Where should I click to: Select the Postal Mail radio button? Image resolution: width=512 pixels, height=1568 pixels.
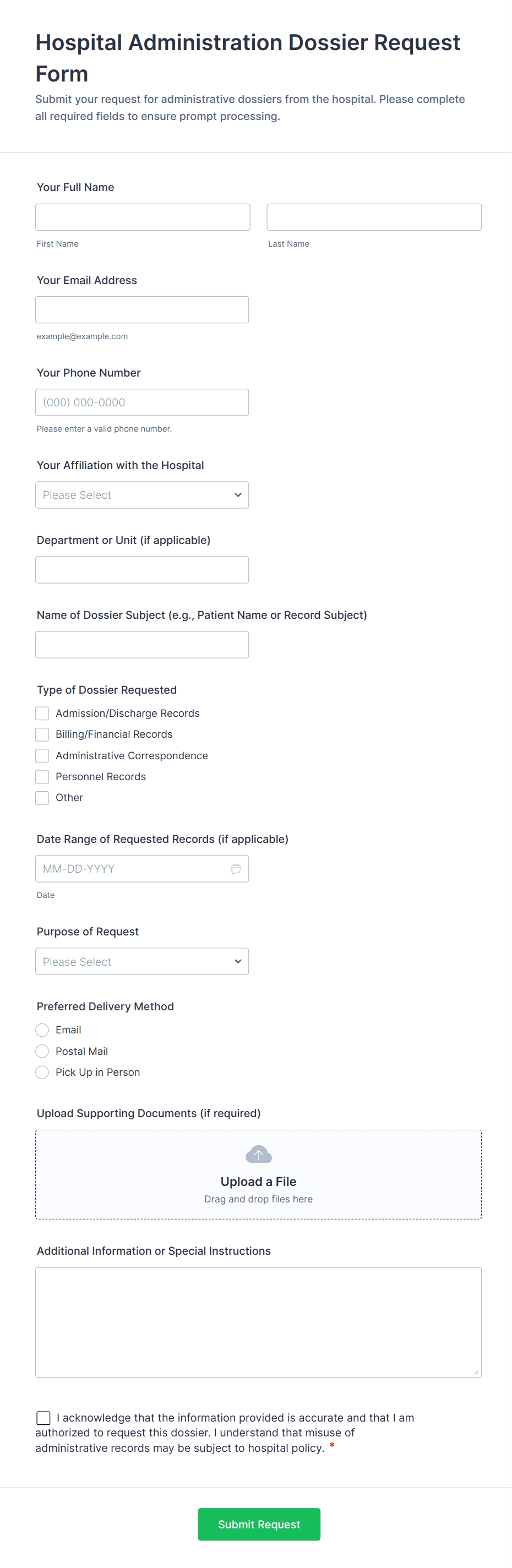[x=42, y=1051]
